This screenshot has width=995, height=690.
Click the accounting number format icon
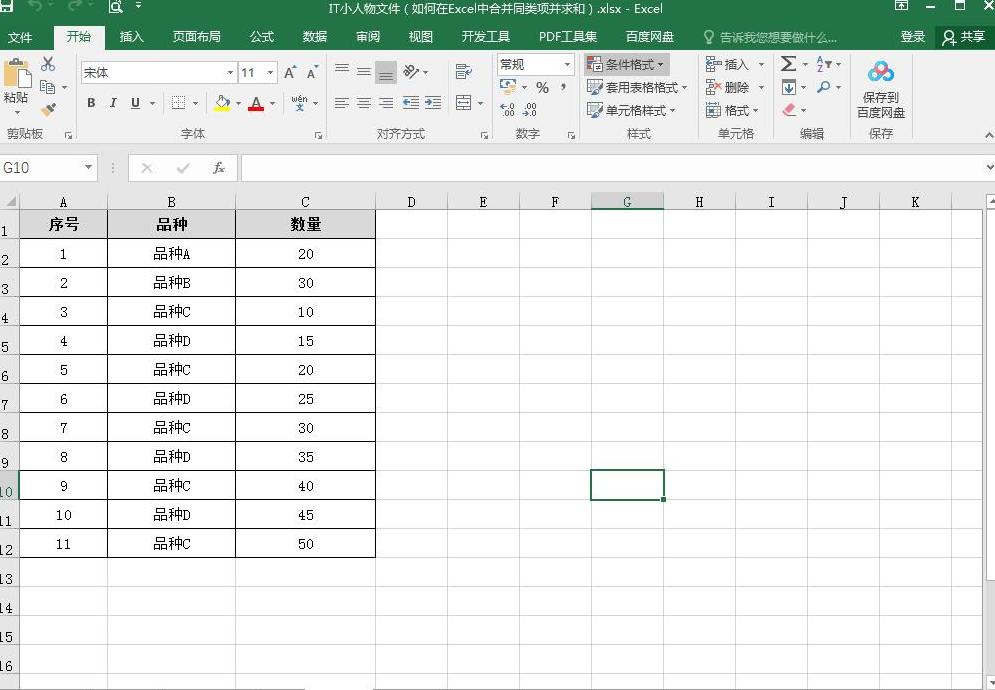[508, 87]
